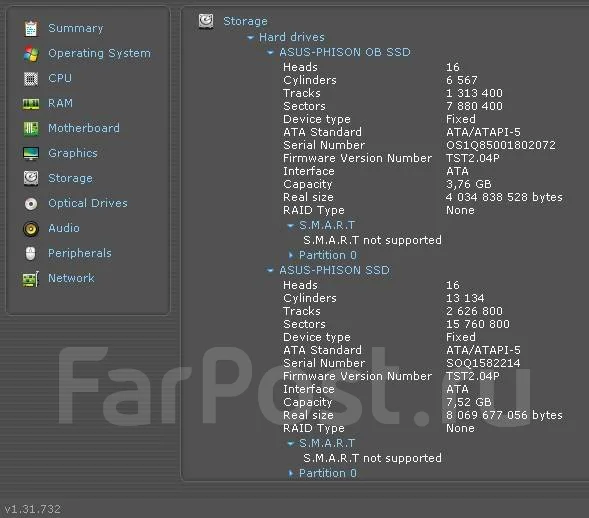Open the Optical Drives section
Screen dimensions: 589x518
coord(88,203)
